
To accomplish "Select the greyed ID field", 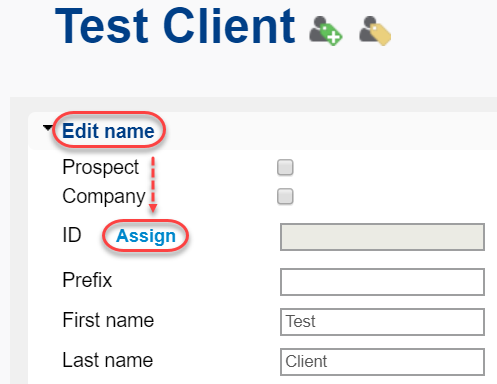I will coord(382,237).
